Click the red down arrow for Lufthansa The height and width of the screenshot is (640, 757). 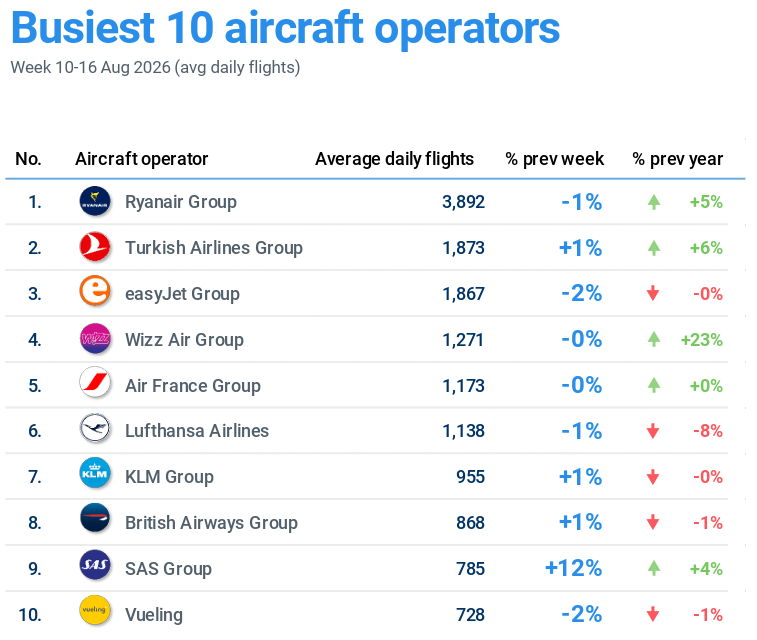click(x=653, y=431)
